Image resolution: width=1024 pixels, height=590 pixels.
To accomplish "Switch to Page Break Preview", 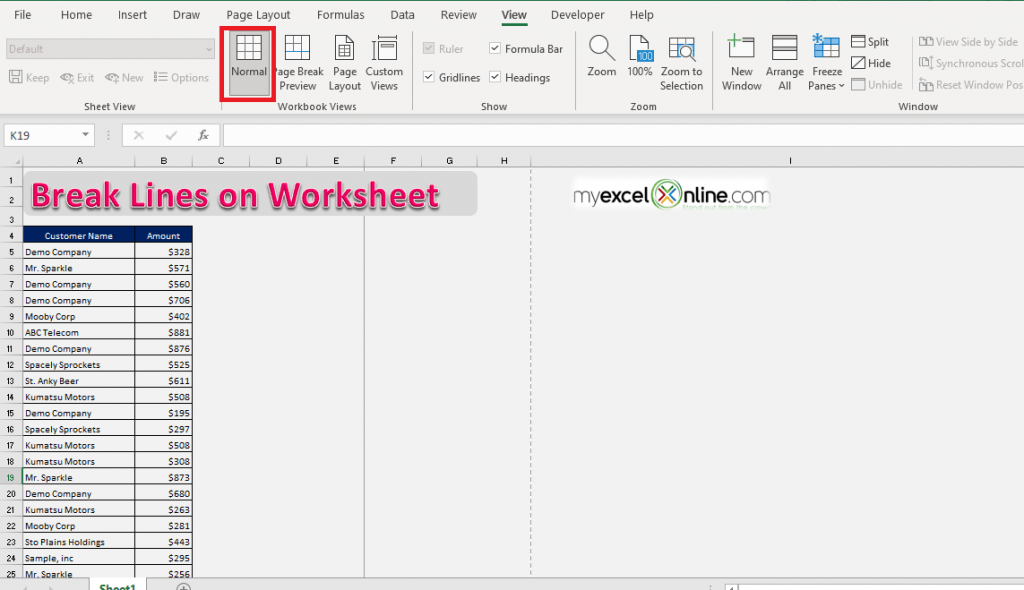I will pos(297,62).
